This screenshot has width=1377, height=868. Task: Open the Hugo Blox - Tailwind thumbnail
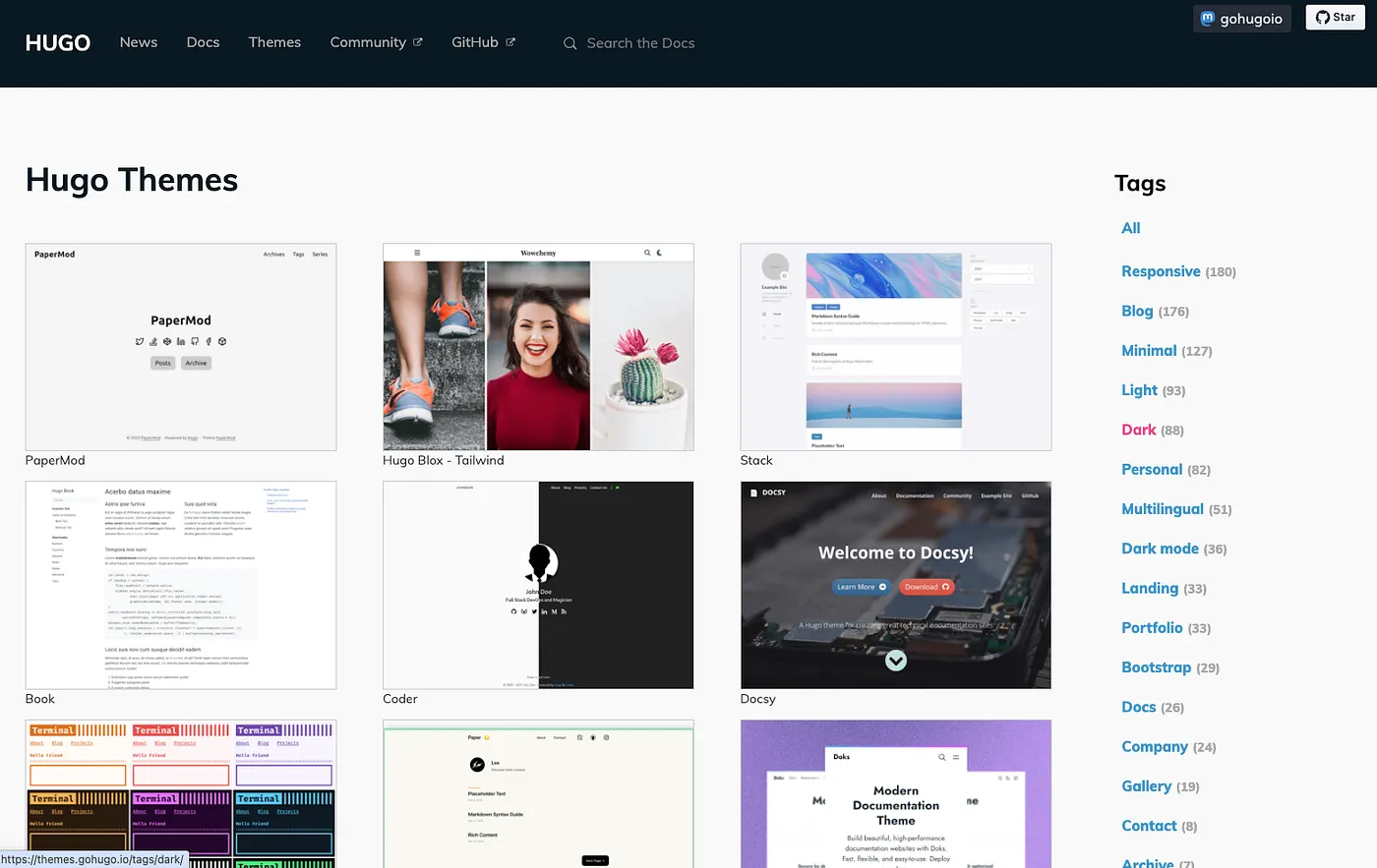tap(538, 347)
